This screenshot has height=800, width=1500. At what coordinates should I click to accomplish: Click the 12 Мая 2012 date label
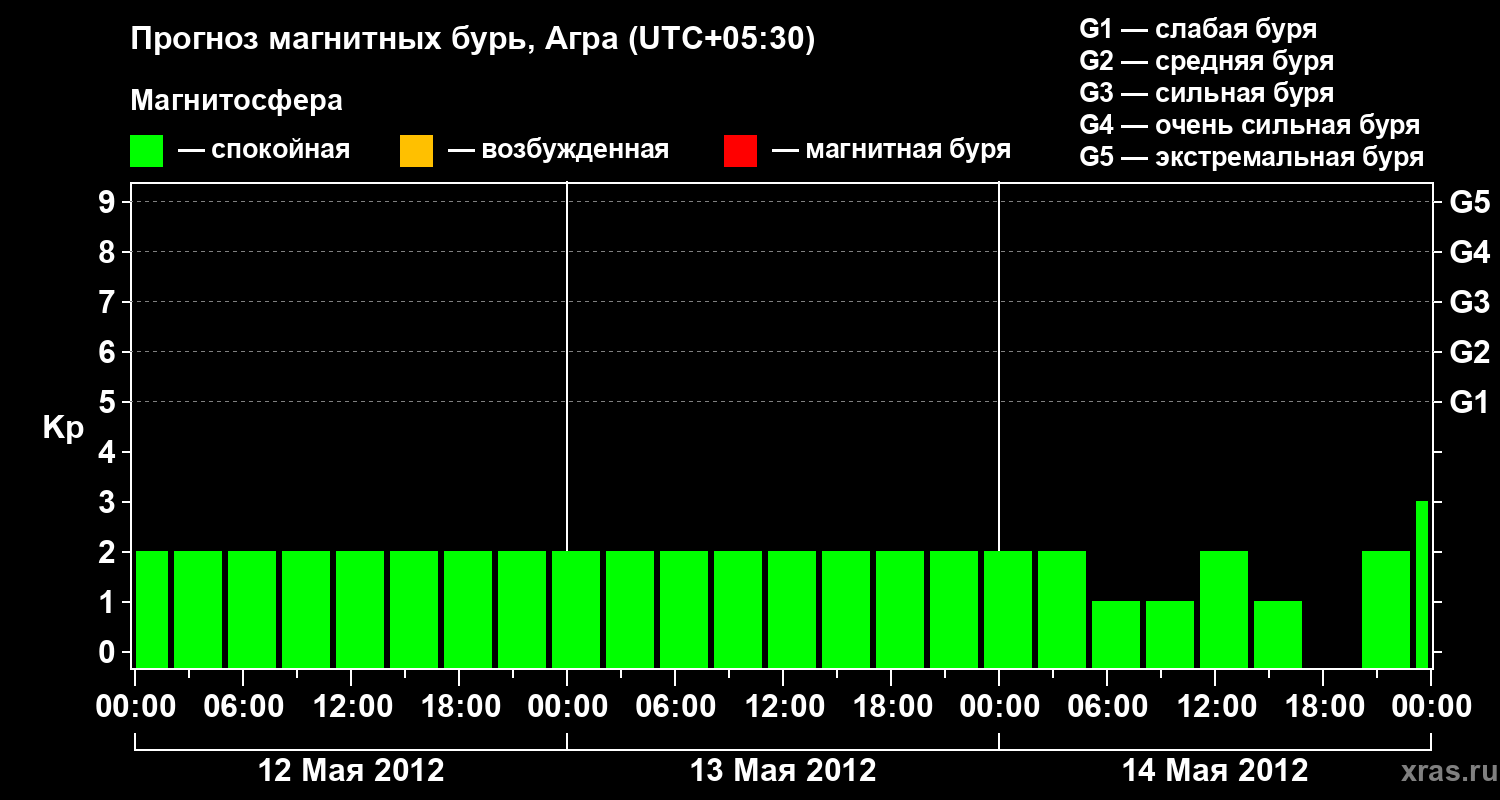coord(351,771)
